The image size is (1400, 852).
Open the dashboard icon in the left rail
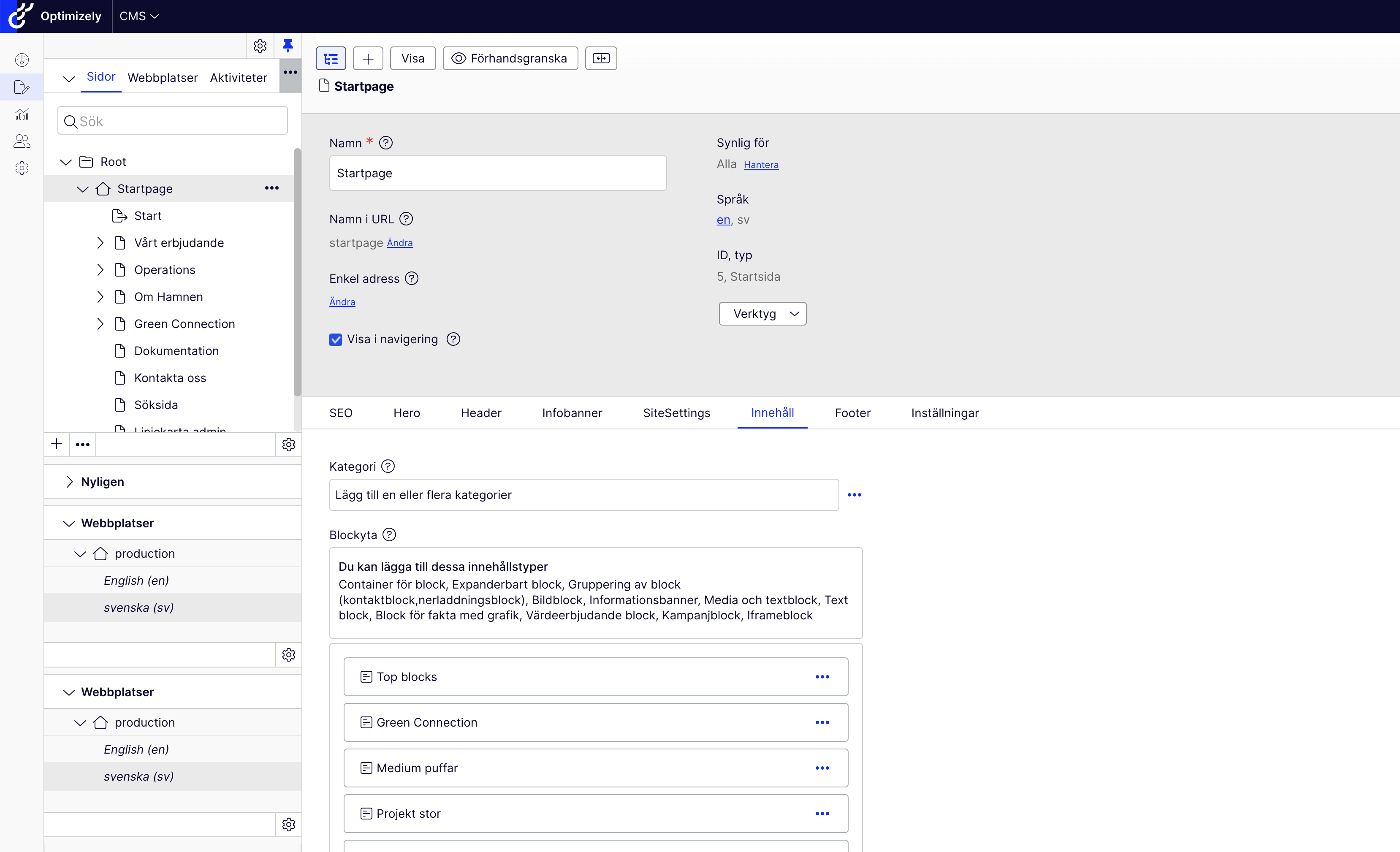pyautogui.click(x=22, y=60)
